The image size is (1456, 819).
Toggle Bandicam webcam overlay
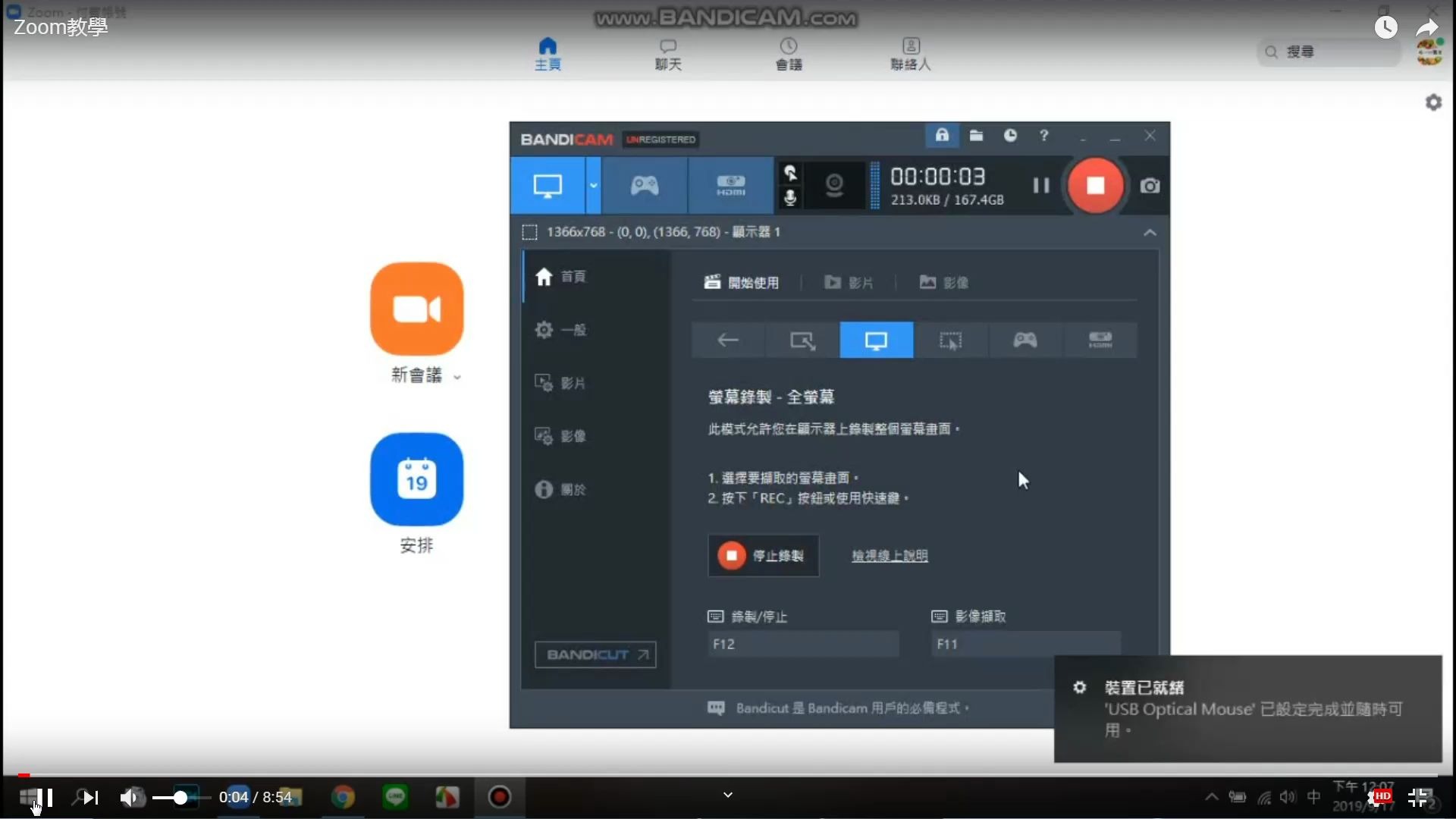[834, 186]
